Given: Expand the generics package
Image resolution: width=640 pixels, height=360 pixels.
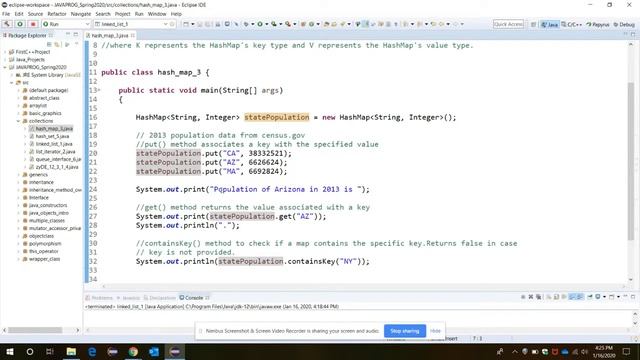Looking at the screenshot, I should (18, 175).
